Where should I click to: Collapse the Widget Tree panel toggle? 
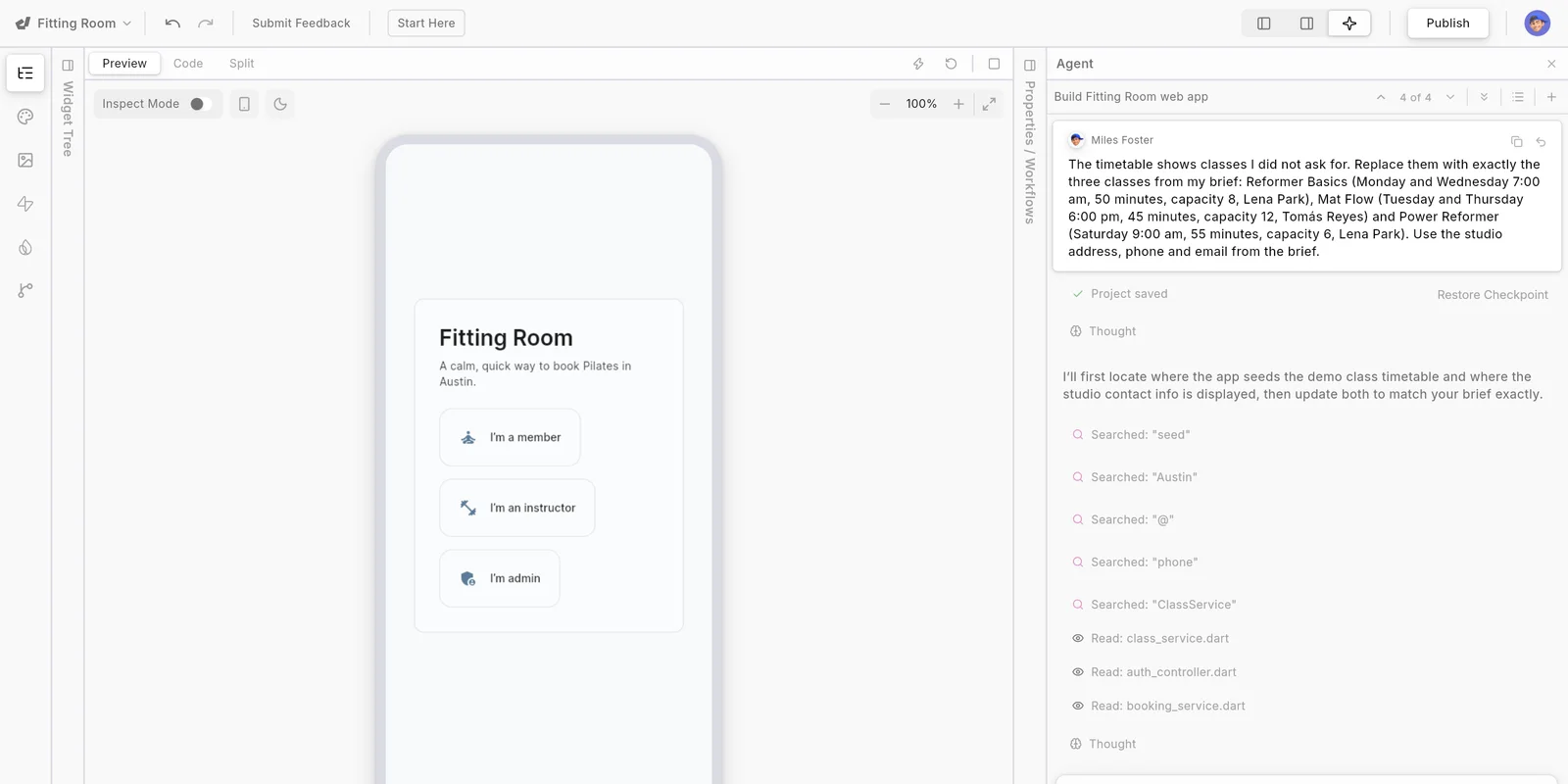click(68, 66)
